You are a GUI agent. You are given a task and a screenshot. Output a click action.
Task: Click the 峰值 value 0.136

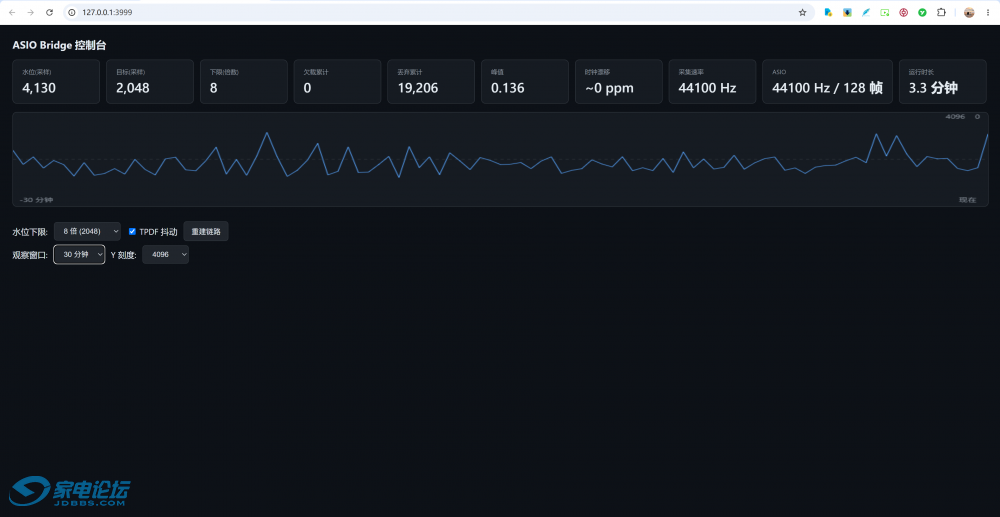508,88
